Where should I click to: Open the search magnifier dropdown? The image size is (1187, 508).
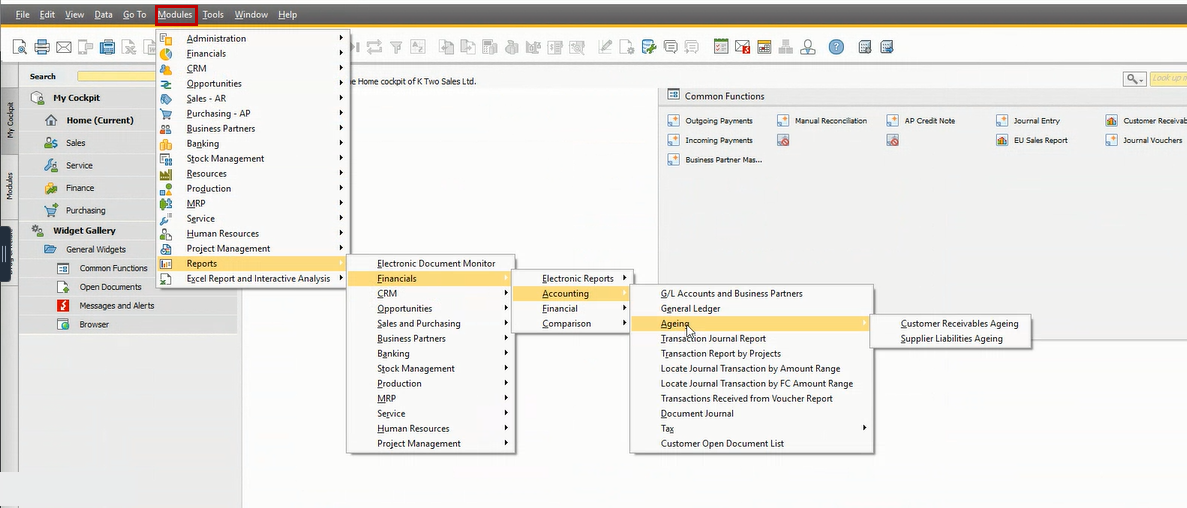point(1134,79)
